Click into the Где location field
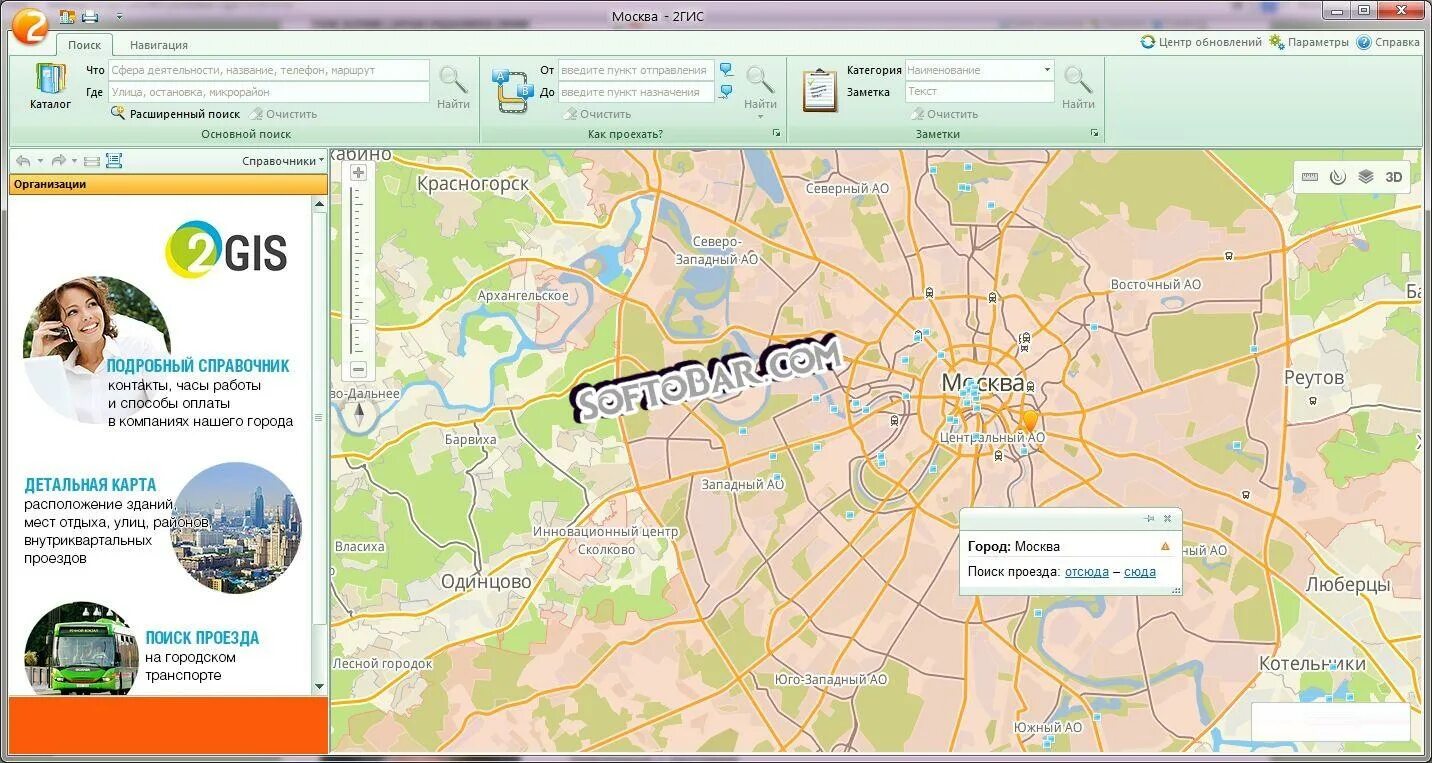The height and width of the screenshot is (763, 1432). [268, 92]
